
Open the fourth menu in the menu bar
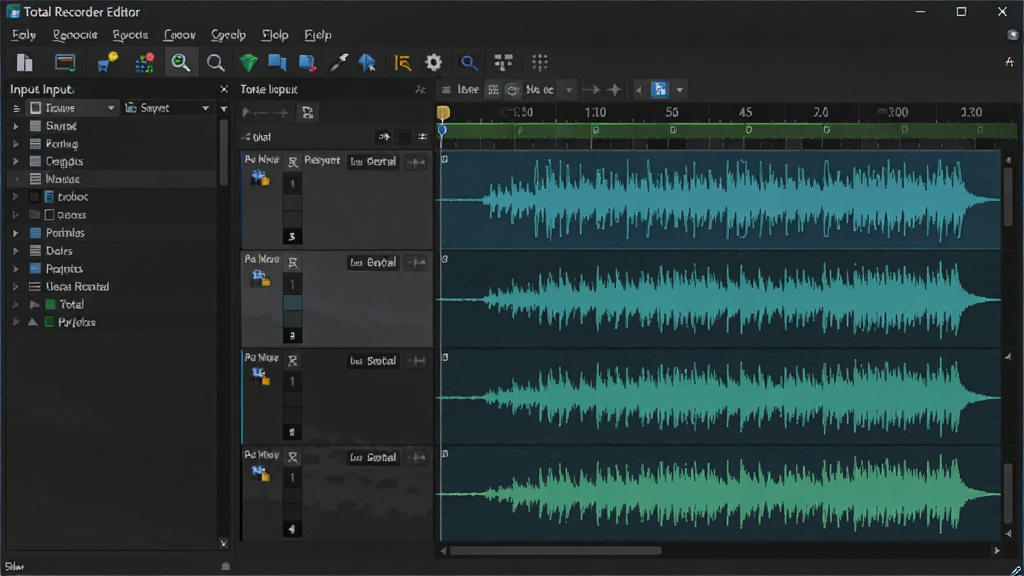pyautogui.click(x=180, y=35)
